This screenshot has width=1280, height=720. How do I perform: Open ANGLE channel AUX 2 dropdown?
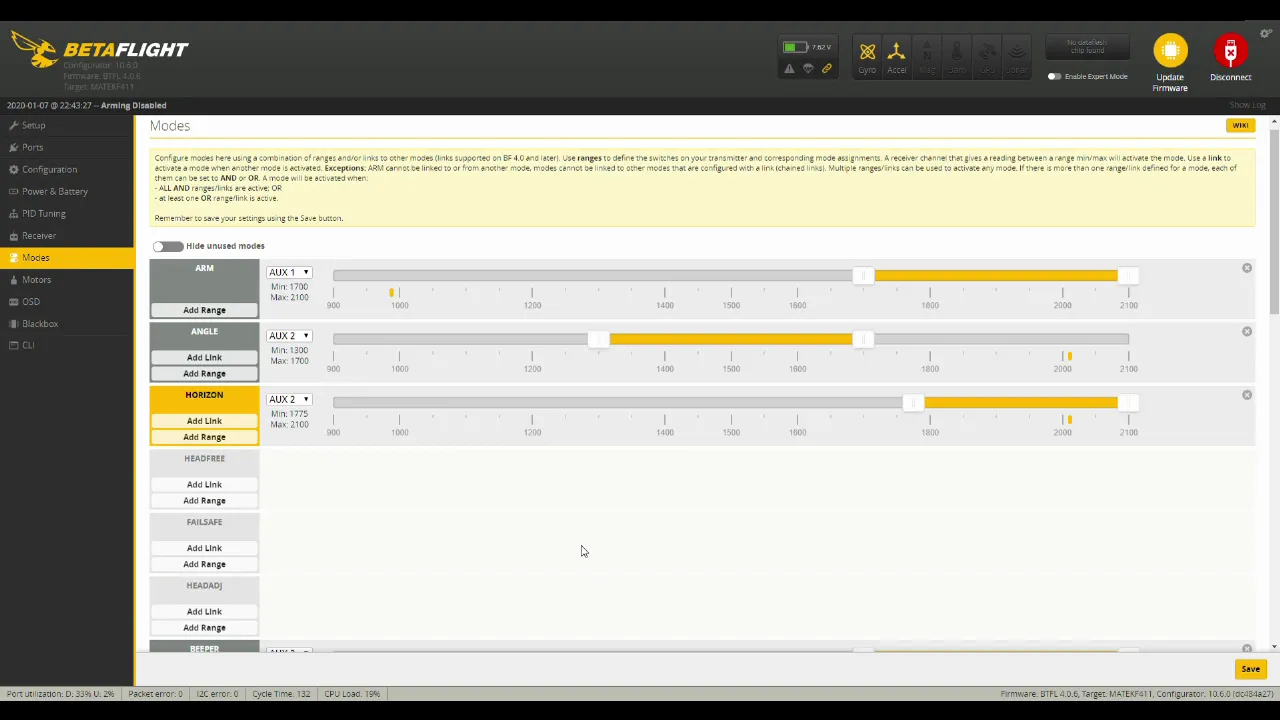pyautogui.click(x=289, y=336)
